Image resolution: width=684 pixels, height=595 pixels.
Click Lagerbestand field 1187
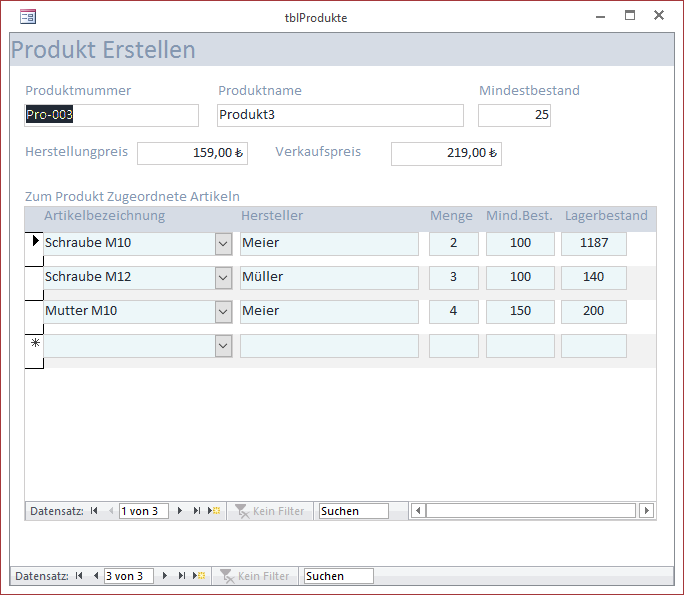594,244
